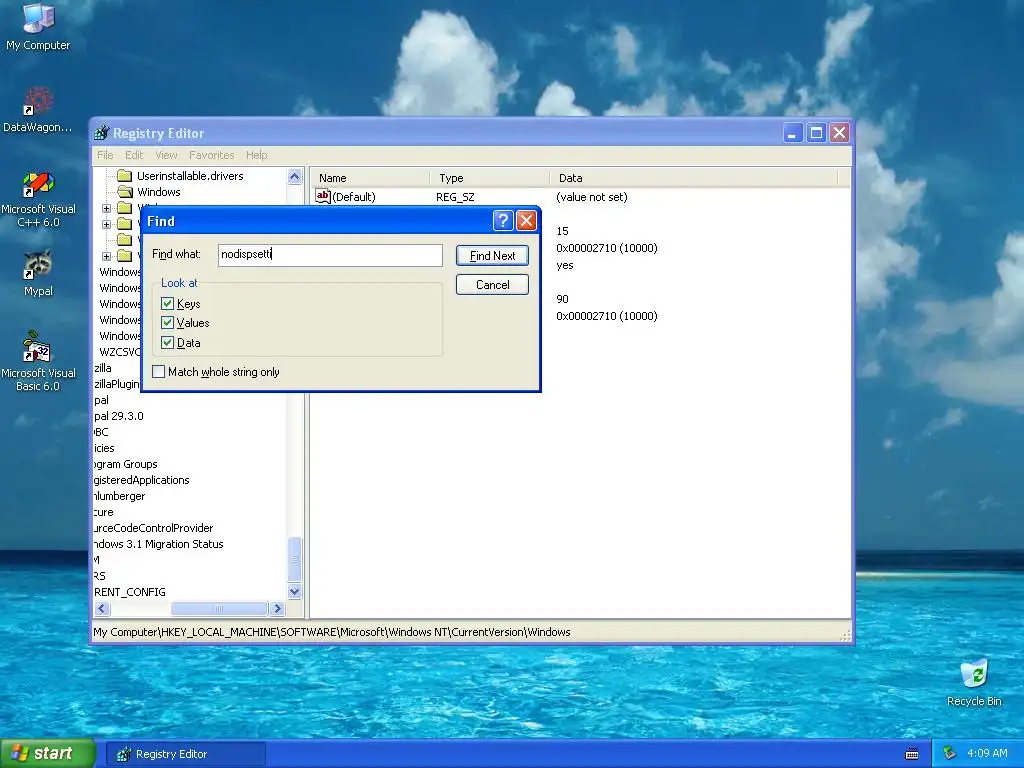
Task: Select the 'icies' tree item
Action: [104, 448]
